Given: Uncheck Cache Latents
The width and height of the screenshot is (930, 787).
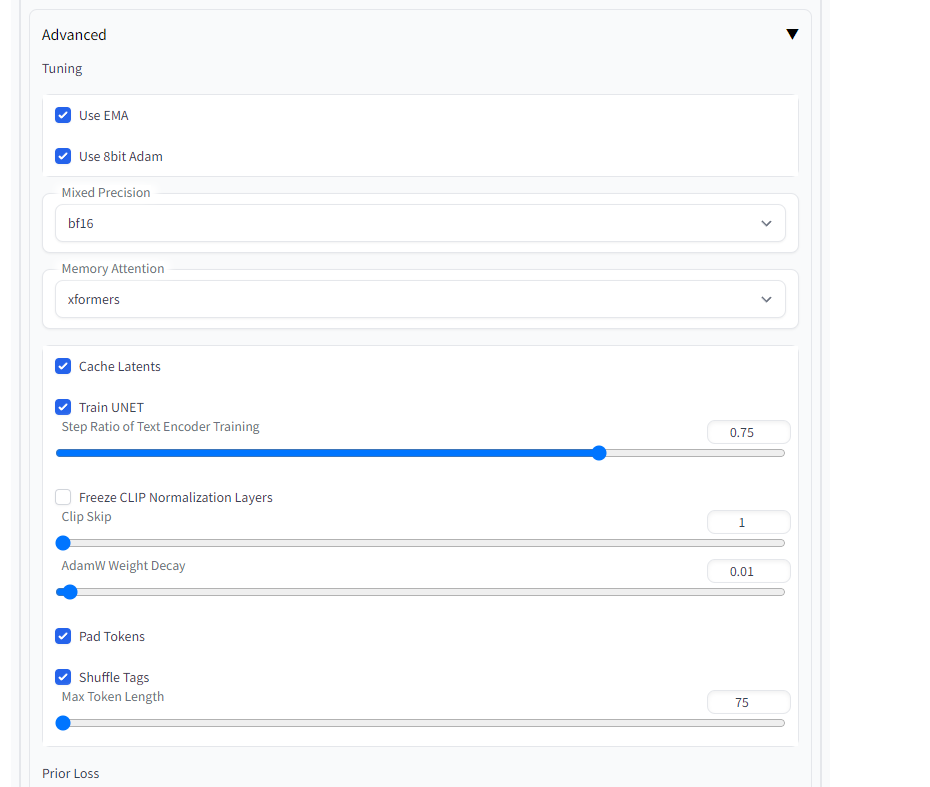Looking at the screenshot, I should pos(63,366).
